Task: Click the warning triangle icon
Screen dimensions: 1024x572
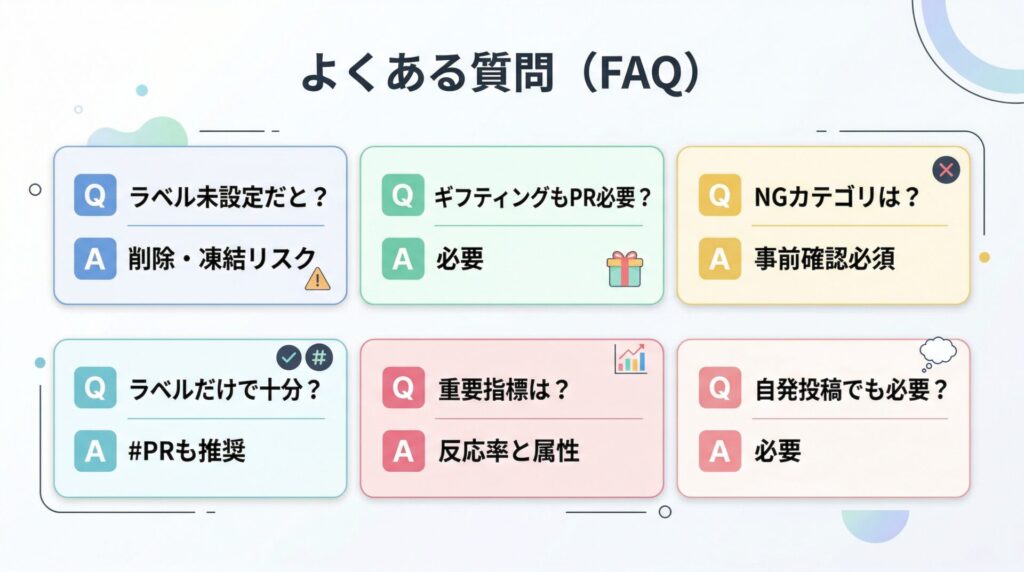Action: (x=317, y=279)
